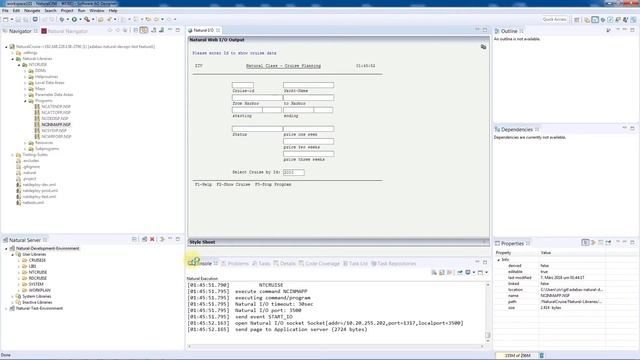Viewport: 640px width, 360px height.
Task: Open the Debug icon dropdown arrow
Action: [x=67, y=19]
